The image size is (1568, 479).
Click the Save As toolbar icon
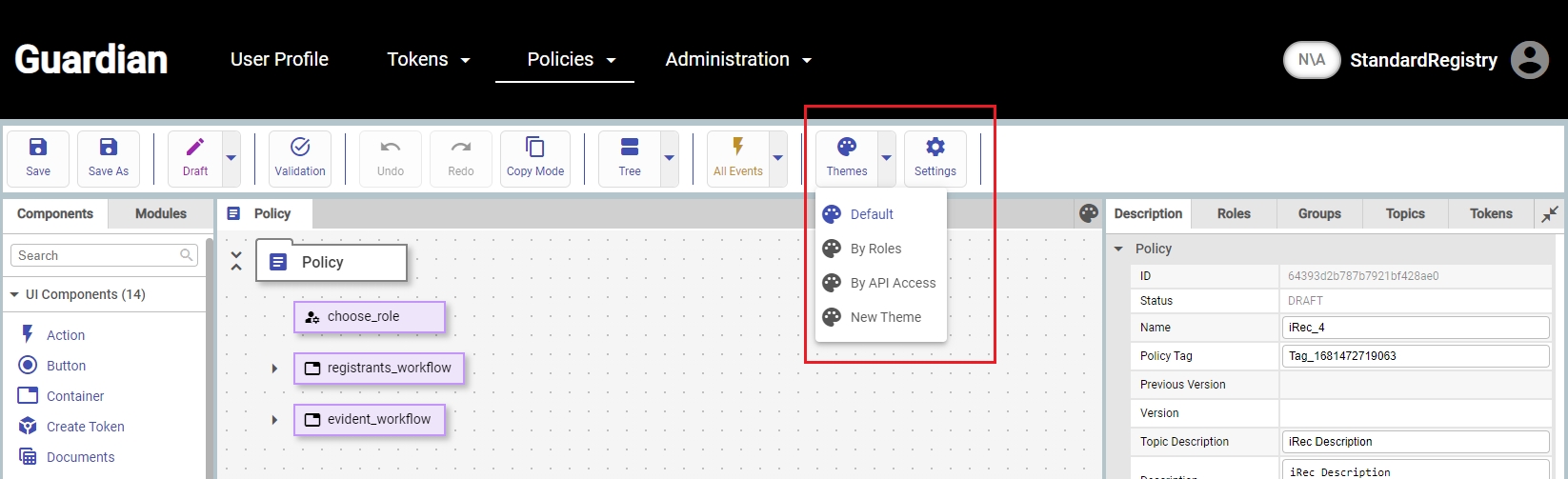(109, 158)
